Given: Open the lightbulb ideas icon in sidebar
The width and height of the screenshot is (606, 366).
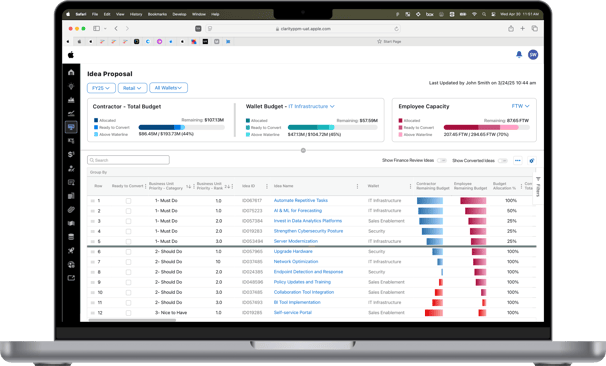Looking at the screenshot, I should point(71,86).
